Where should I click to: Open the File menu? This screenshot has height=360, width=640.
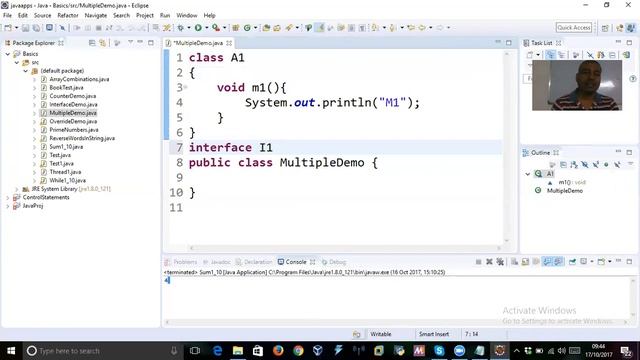[7, 16]
